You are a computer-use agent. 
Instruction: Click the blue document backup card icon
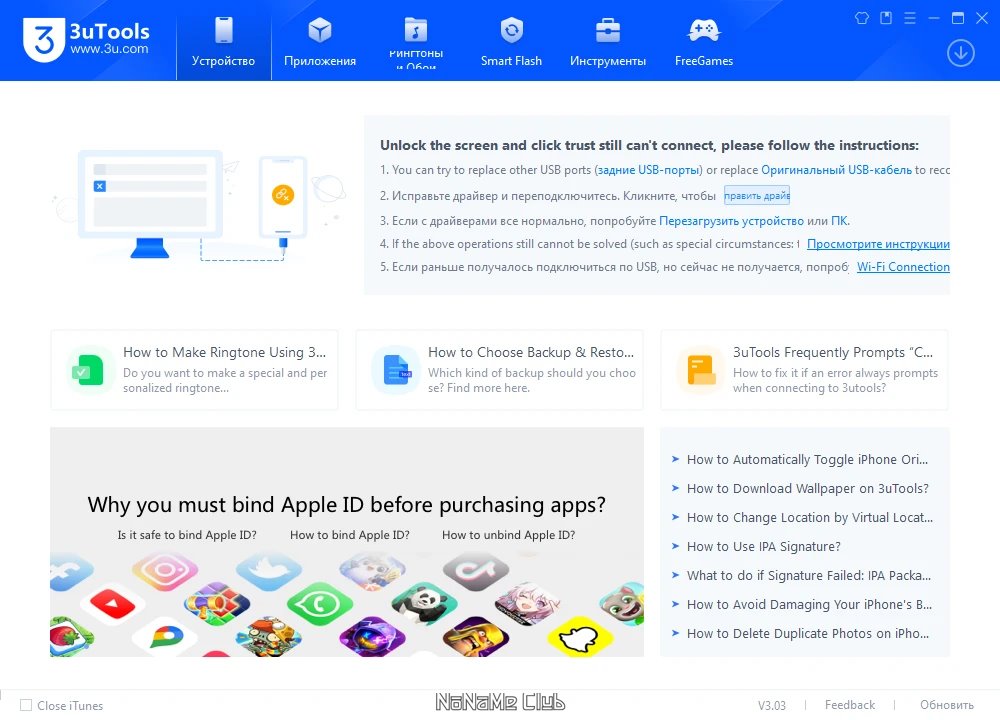tap(395, 371)
